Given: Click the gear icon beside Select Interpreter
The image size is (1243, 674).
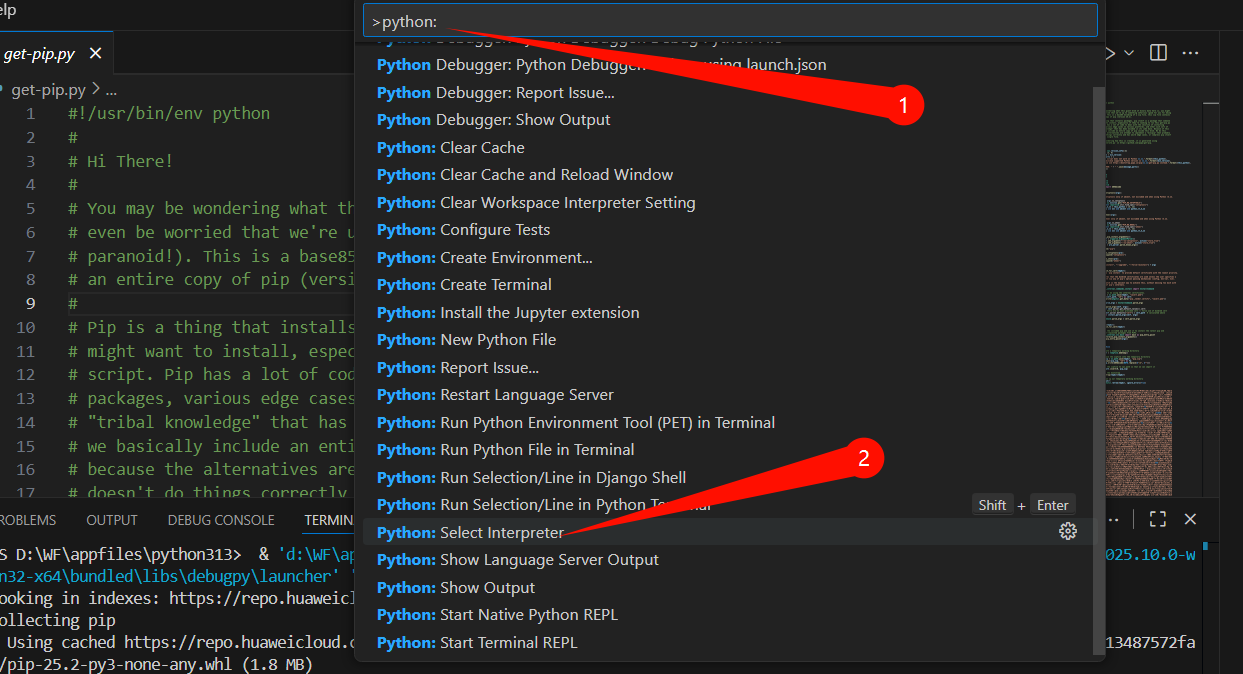Looking at the screenshot, I should pos(1067,531).
